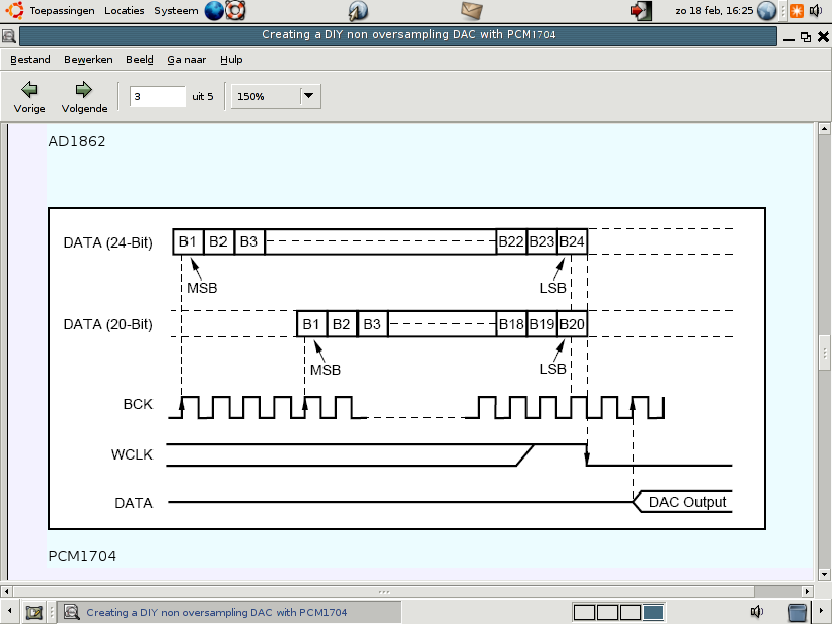Go to next page with Volgende arrow
Image resolution: width=832 pixels, height=624 pixels.
[x=84, y=98]
